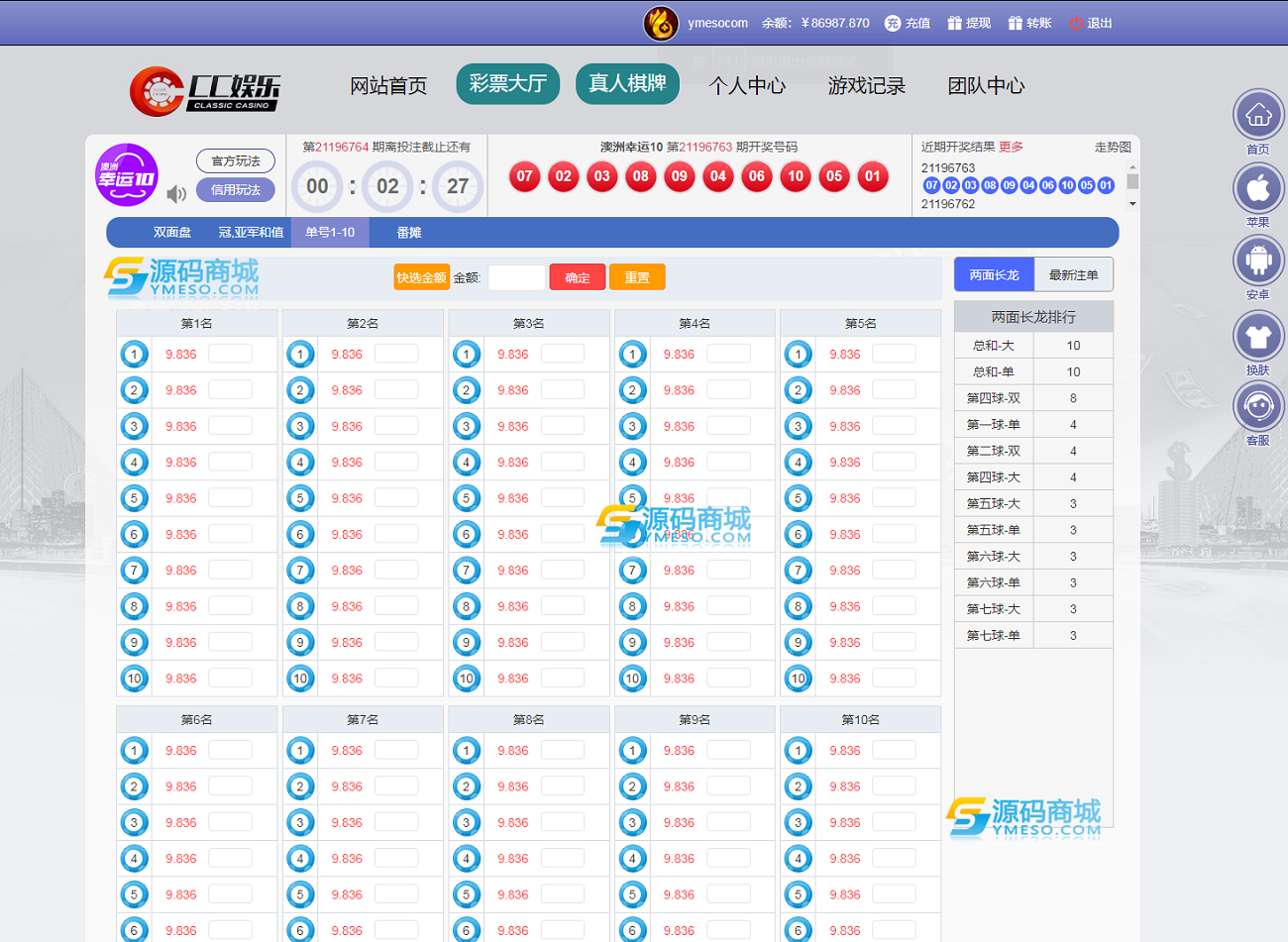Select ball 3 under 第2名
1288x942 pixels.
[300, 426]
